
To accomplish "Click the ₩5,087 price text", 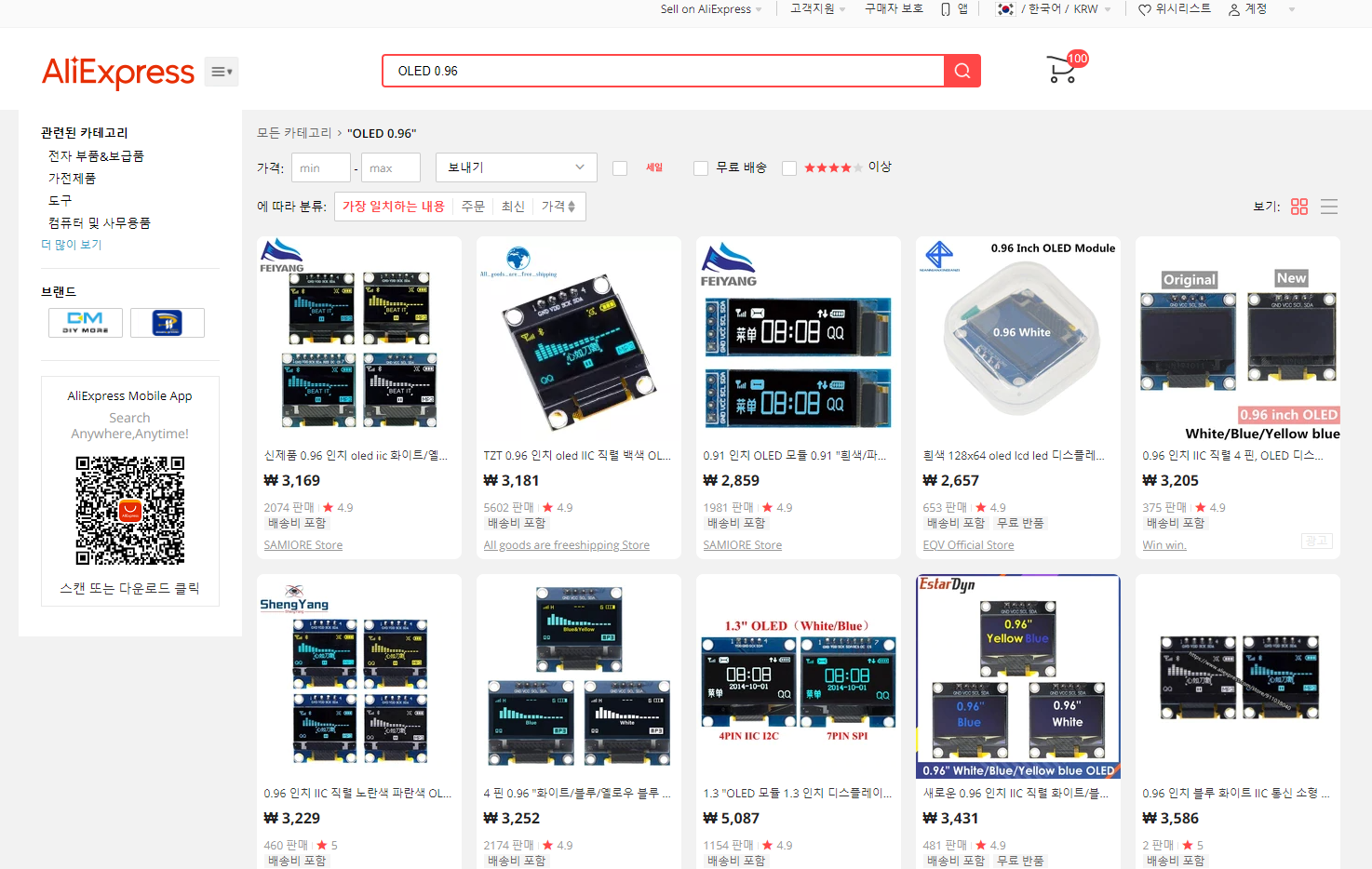I will [x=732, y=819].
